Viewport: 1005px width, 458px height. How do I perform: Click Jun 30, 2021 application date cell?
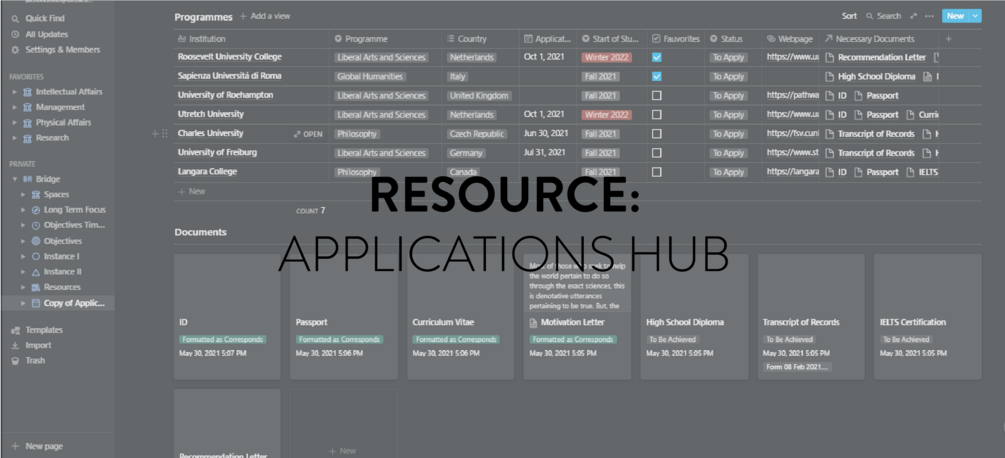546,133
